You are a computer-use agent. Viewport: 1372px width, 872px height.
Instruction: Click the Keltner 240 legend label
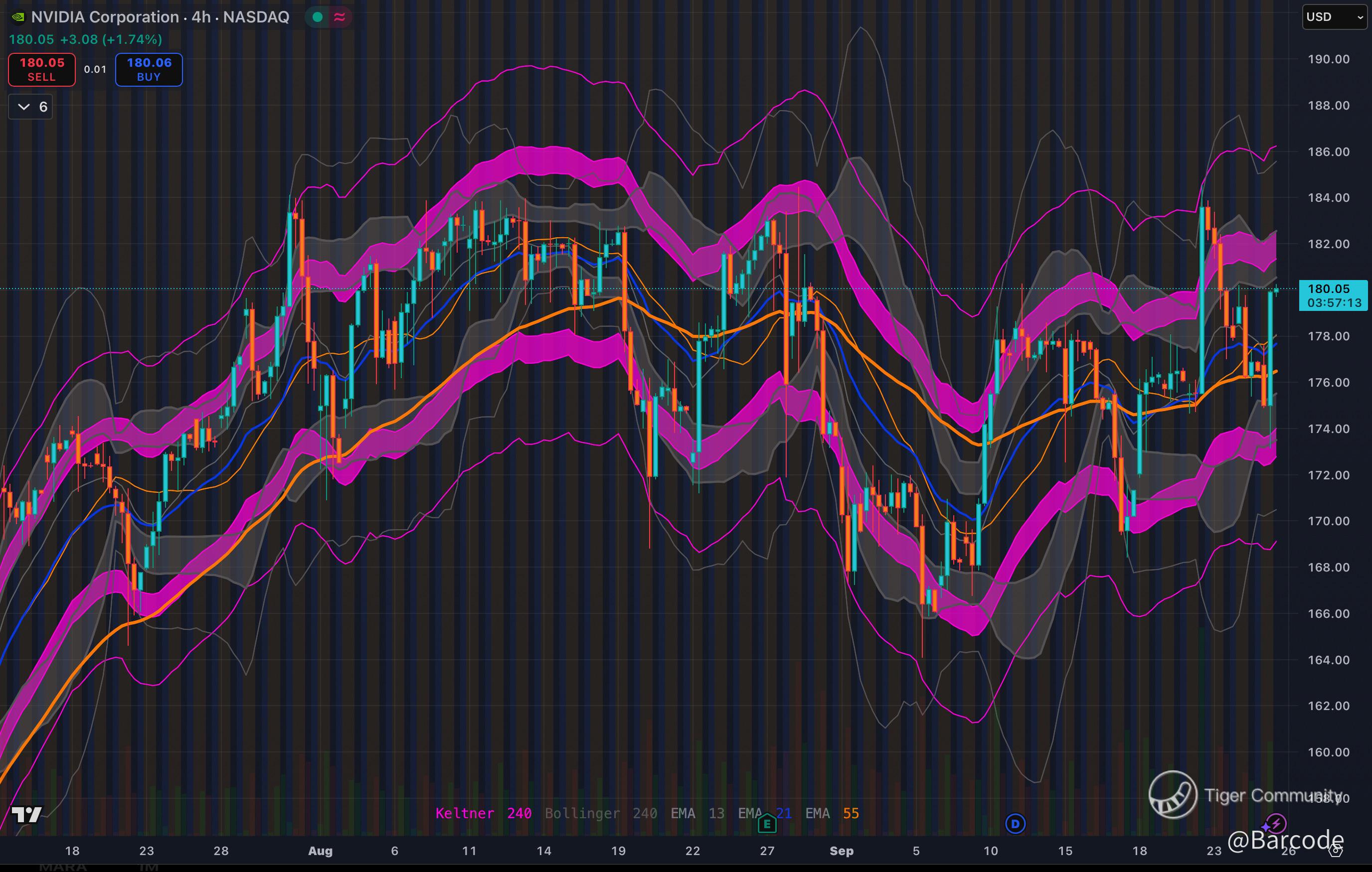[x=483, y=813]
